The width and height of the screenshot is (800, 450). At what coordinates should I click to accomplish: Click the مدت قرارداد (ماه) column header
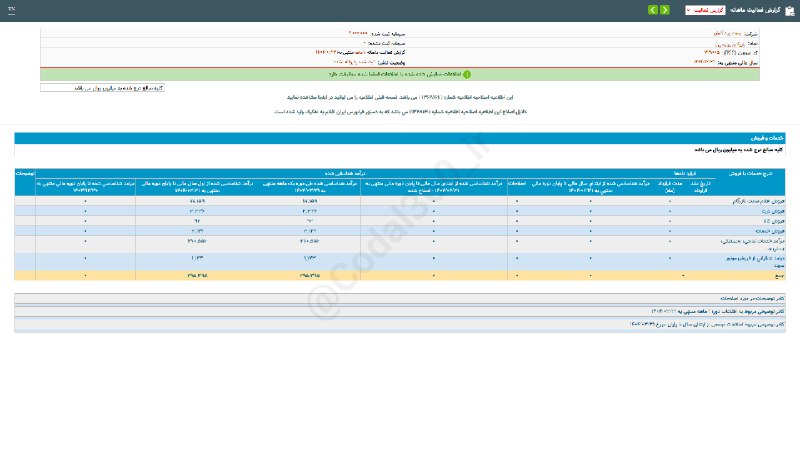[x=670, y=187]
